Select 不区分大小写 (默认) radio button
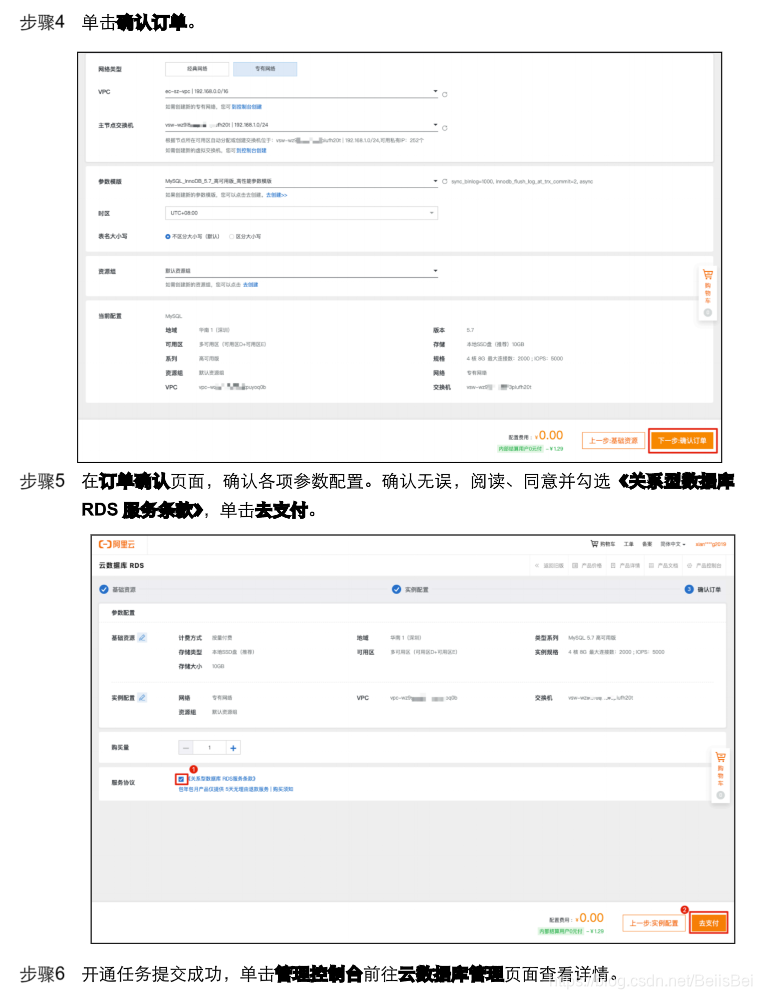 point(168,236)
